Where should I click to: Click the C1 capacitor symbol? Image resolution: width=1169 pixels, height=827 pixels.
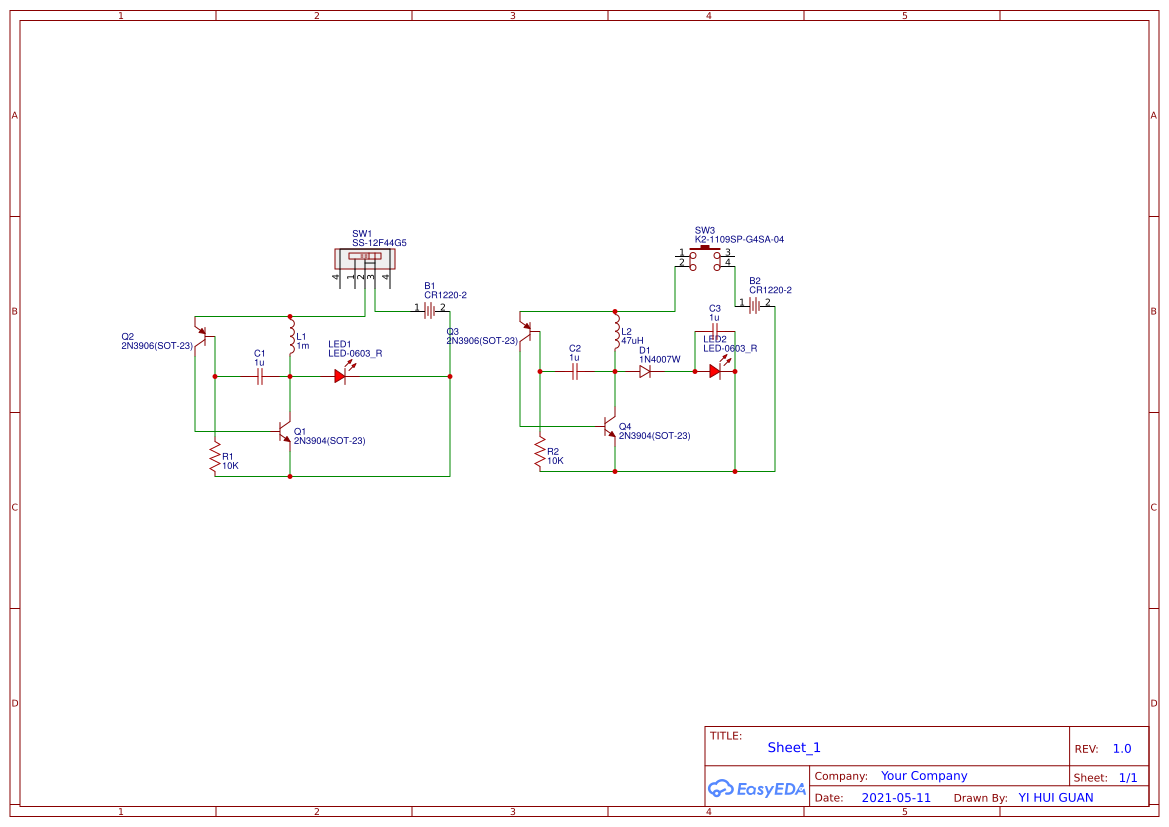tap(259, 377)
